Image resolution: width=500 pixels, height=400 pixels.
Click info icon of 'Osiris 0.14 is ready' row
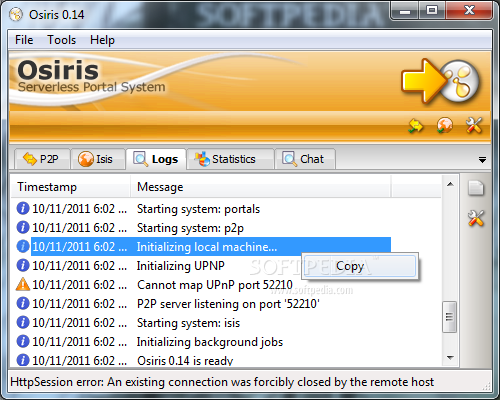(23, 360)
